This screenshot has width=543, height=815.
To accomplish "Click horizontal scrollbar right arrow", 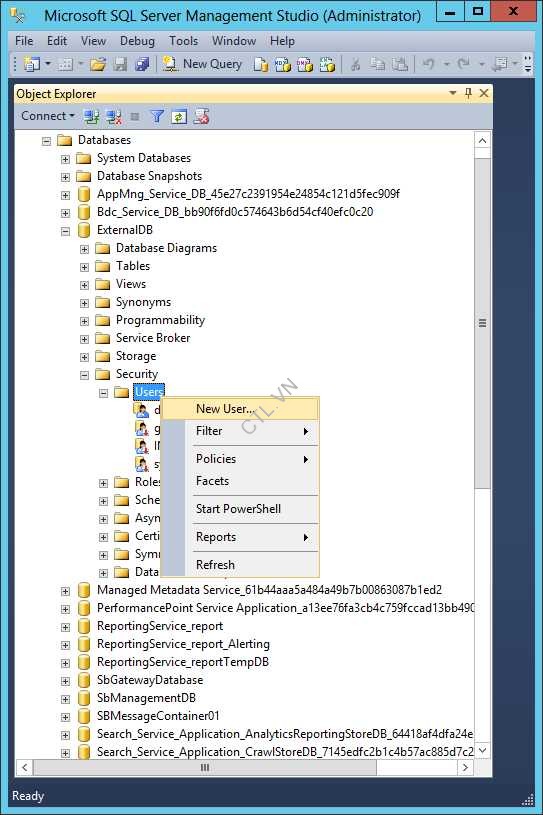I will coord(465,768).
